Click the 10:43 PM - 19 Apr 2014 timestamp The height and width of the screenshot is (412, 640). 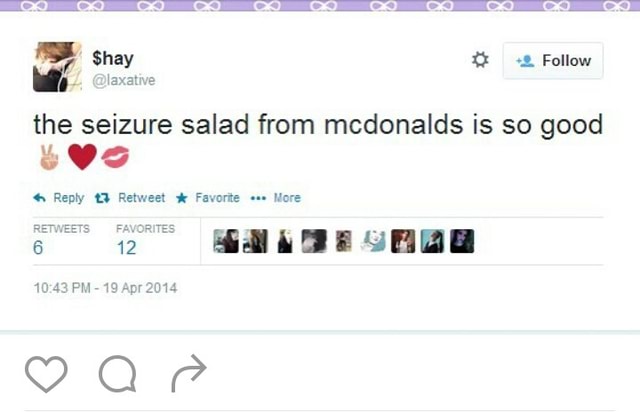coord(105,288)
